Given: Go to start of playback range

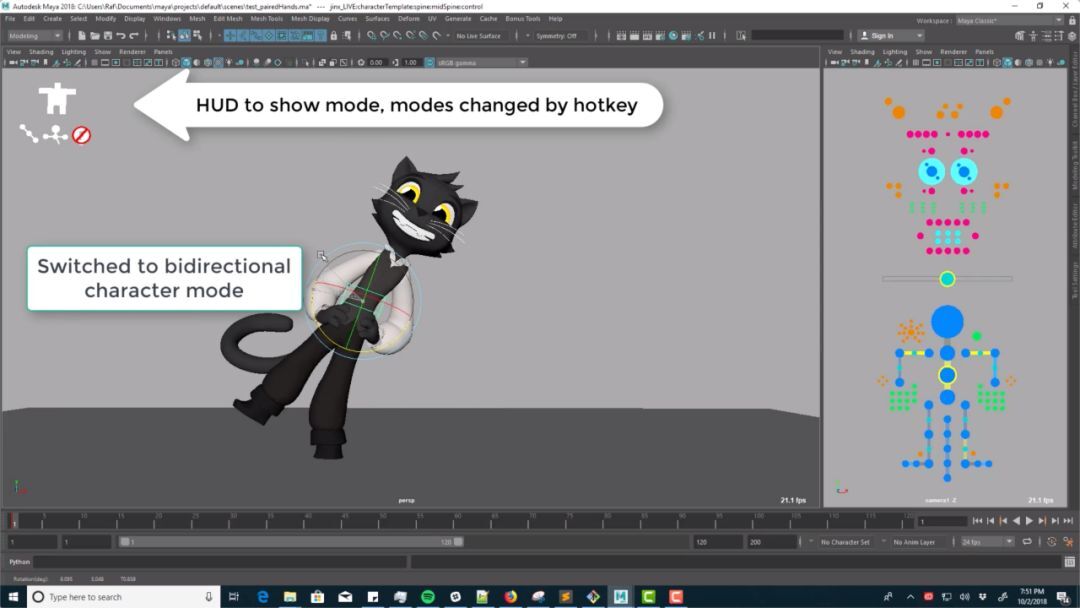Looking at the screenshot, I should click(x=977, y=521).
